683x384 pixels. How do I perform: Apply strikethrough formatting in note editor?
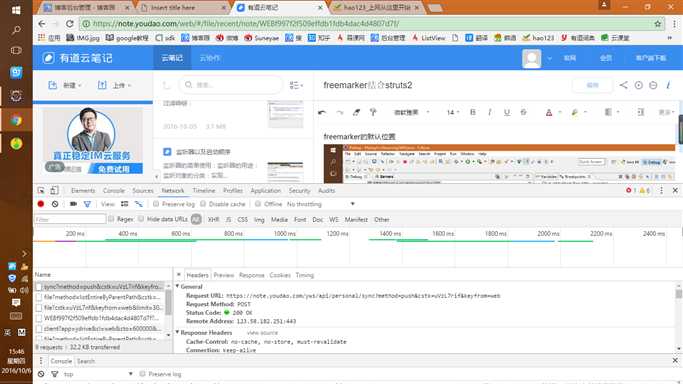tap(524, 112)
